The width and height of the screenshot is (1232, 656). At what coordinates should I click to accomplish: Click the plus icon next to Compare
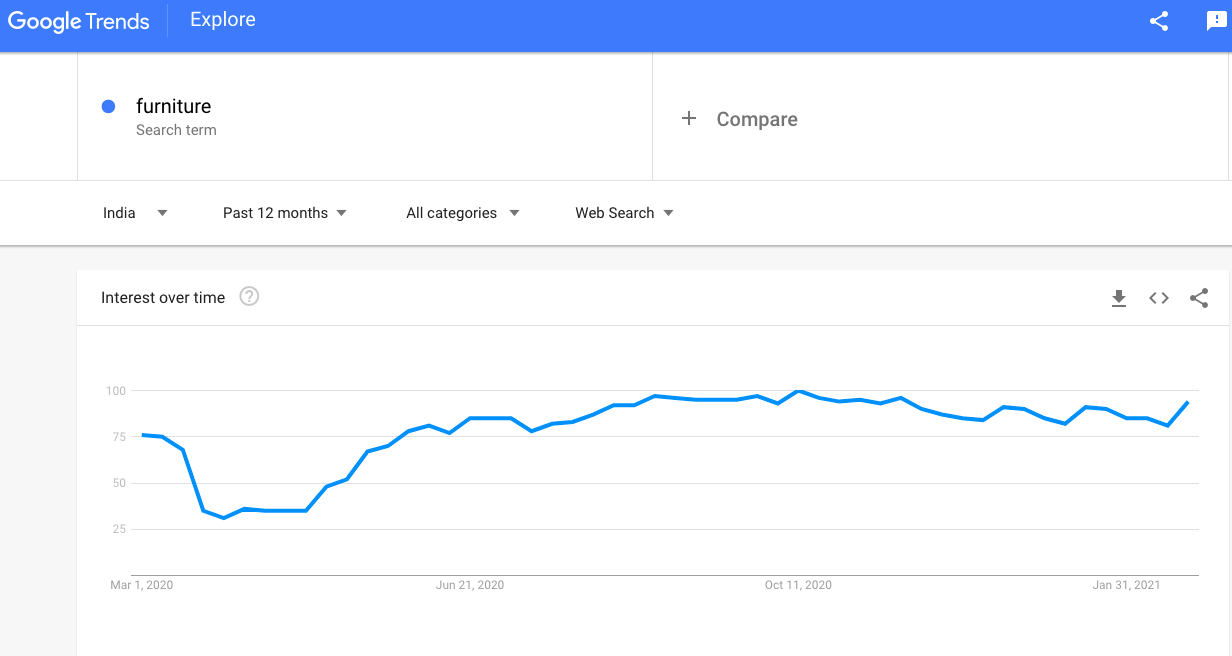688,119
